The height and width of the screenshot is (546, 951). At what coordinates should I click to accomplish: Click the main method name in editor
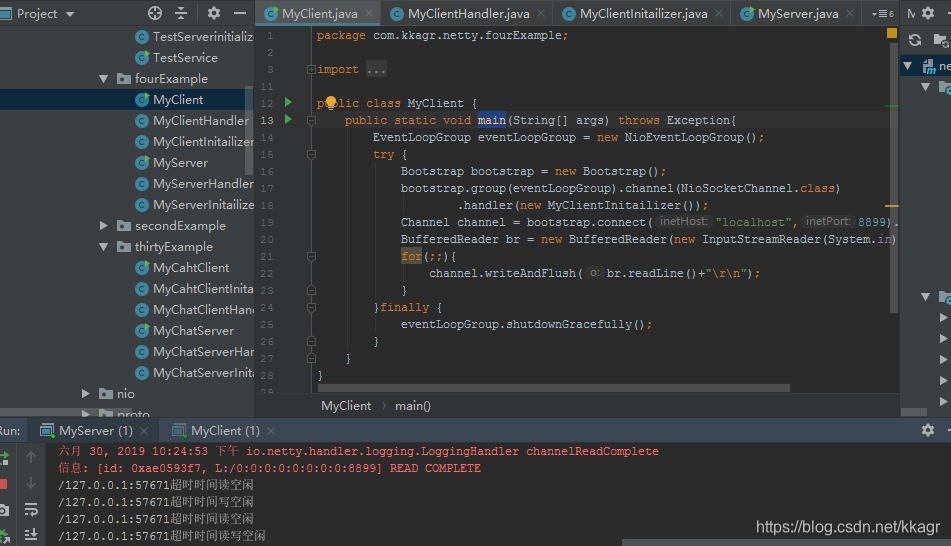click(491, 120)
